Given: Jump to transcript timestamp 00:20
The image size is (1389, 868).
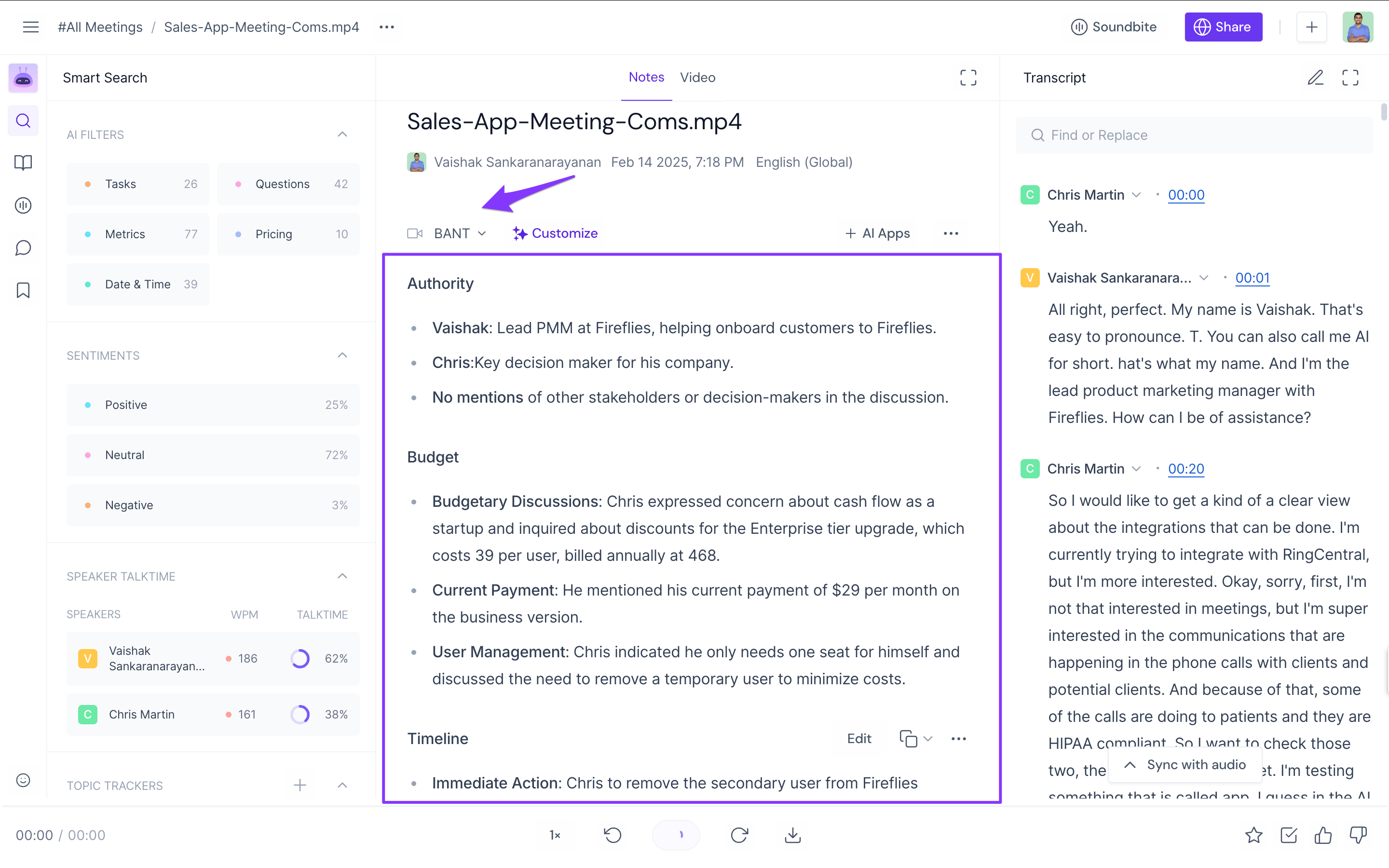Looking at the screenshot, I should (x=1186, y=469).
